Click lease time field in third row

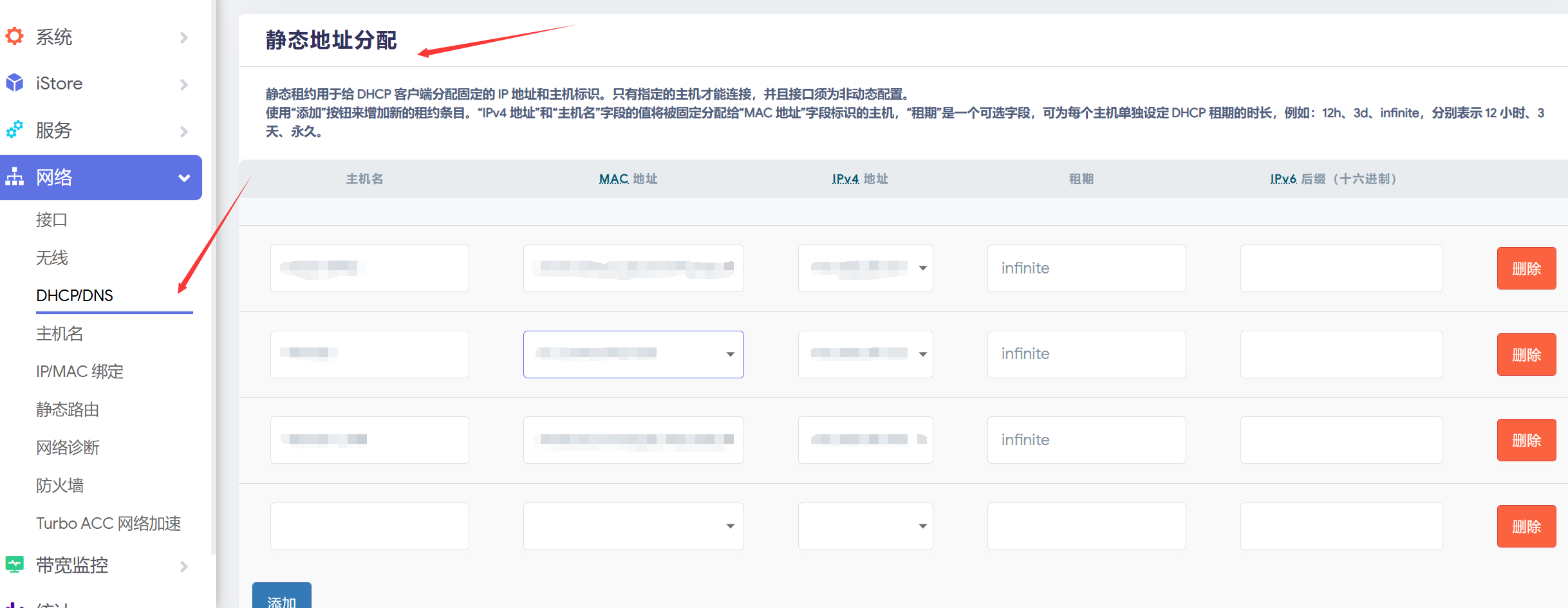[1086, 440]
